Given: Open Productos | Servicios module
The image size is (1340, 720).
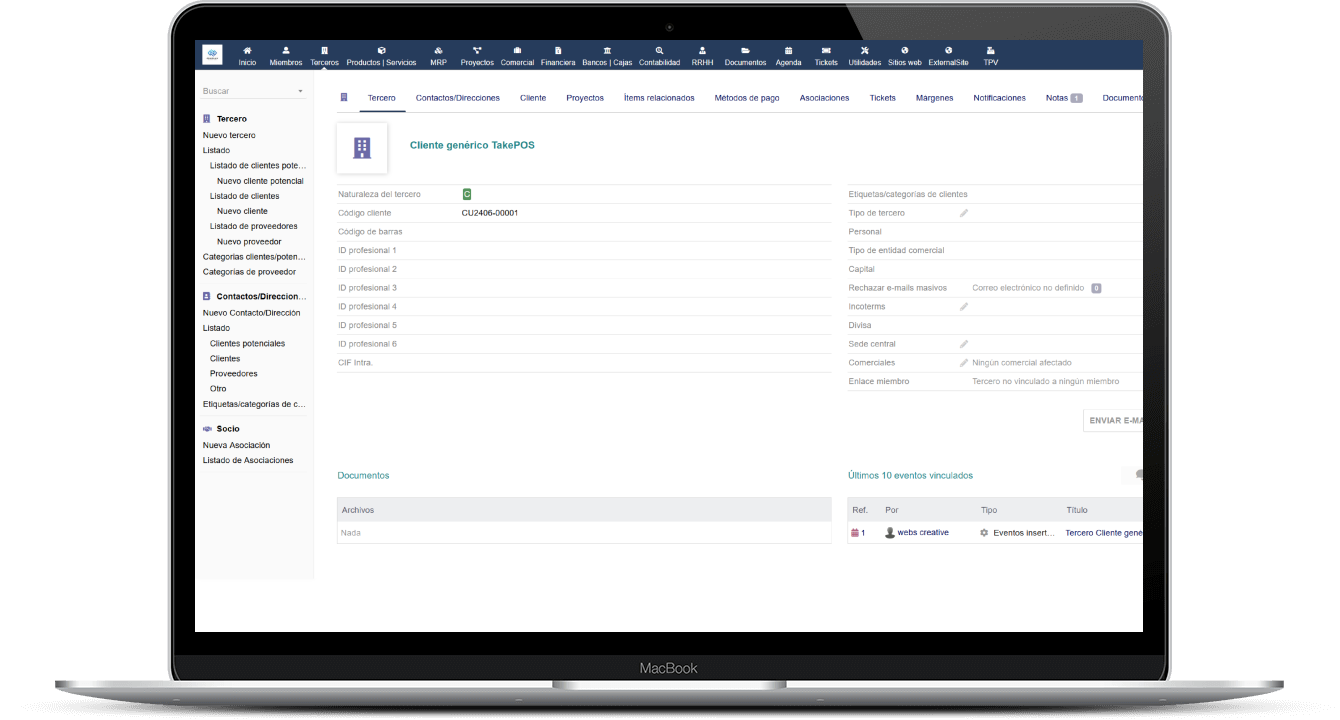Looking at the screenshot, I should 381,55.
